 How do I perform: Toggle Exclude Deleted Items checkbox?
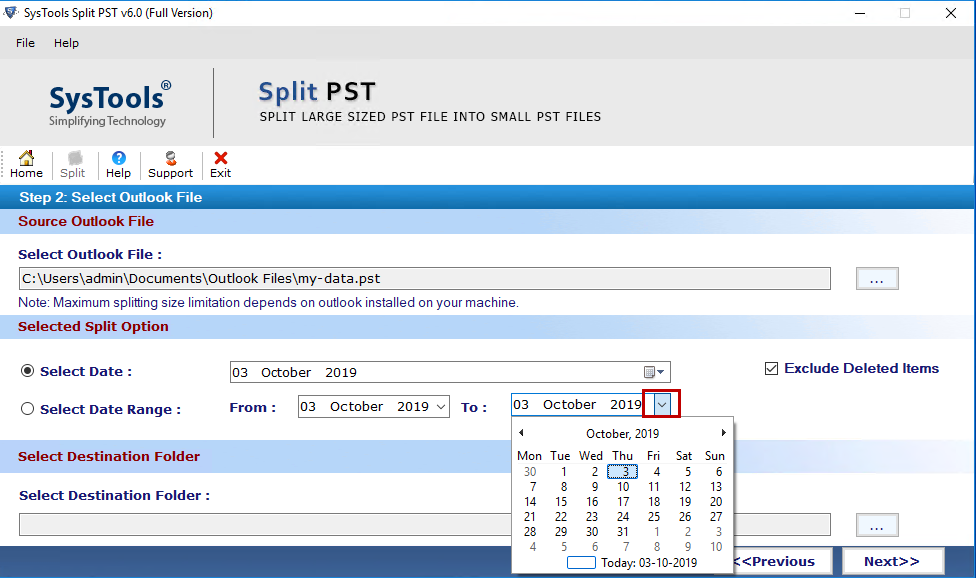click(x=771, y=368)
